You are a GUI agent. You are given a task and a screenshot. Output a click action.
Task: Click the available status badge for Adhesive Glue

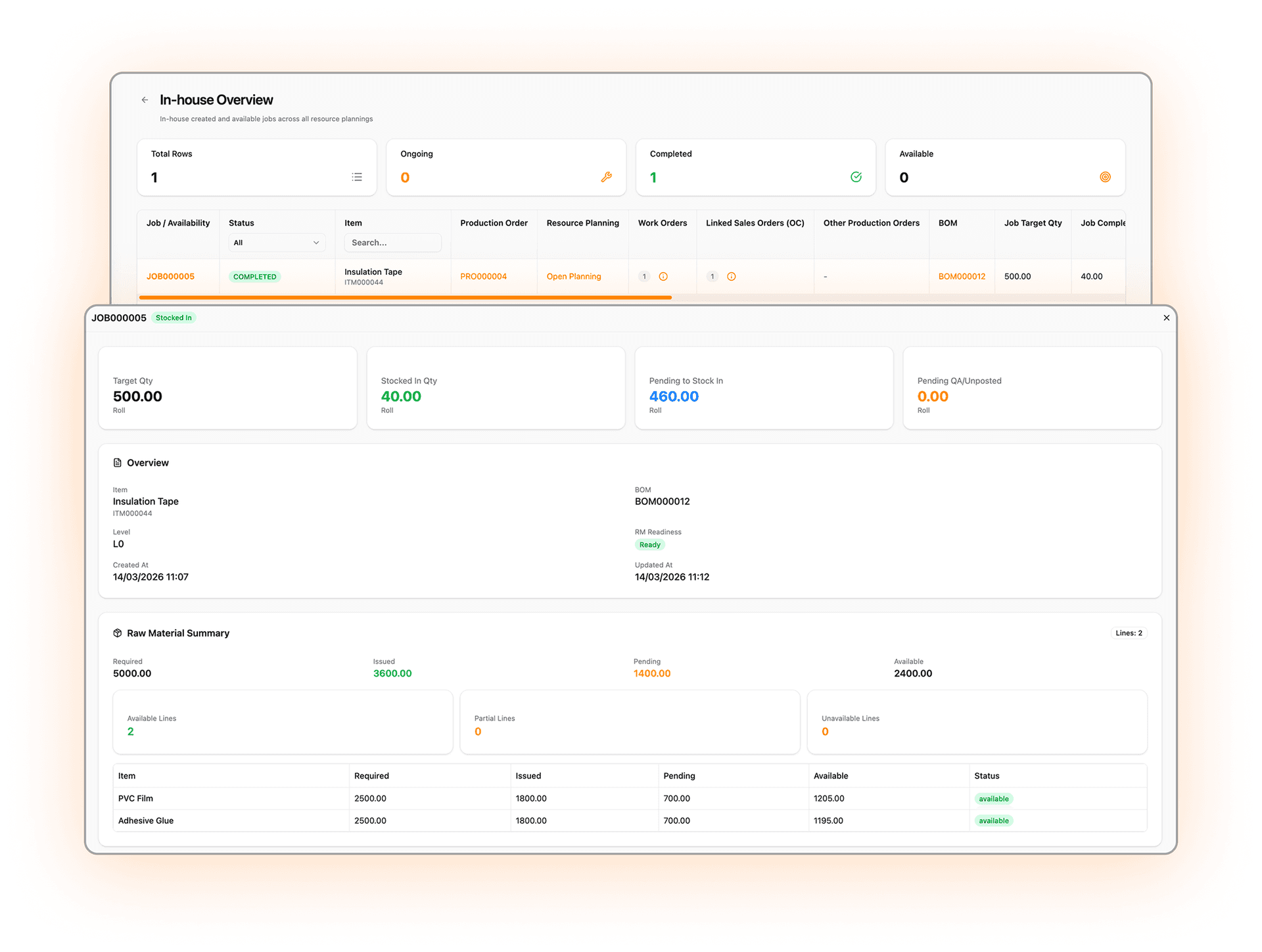pyautogui.click(x=993, y=821)
